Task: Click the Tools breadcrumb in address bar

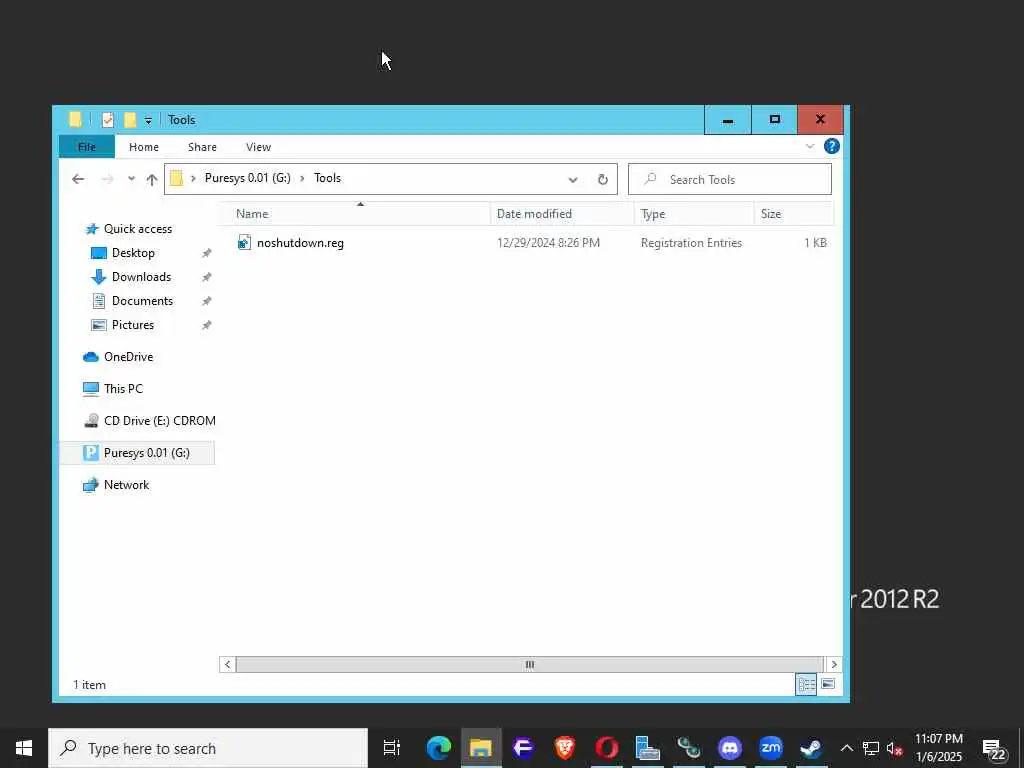Action: [x=327, y=178]
